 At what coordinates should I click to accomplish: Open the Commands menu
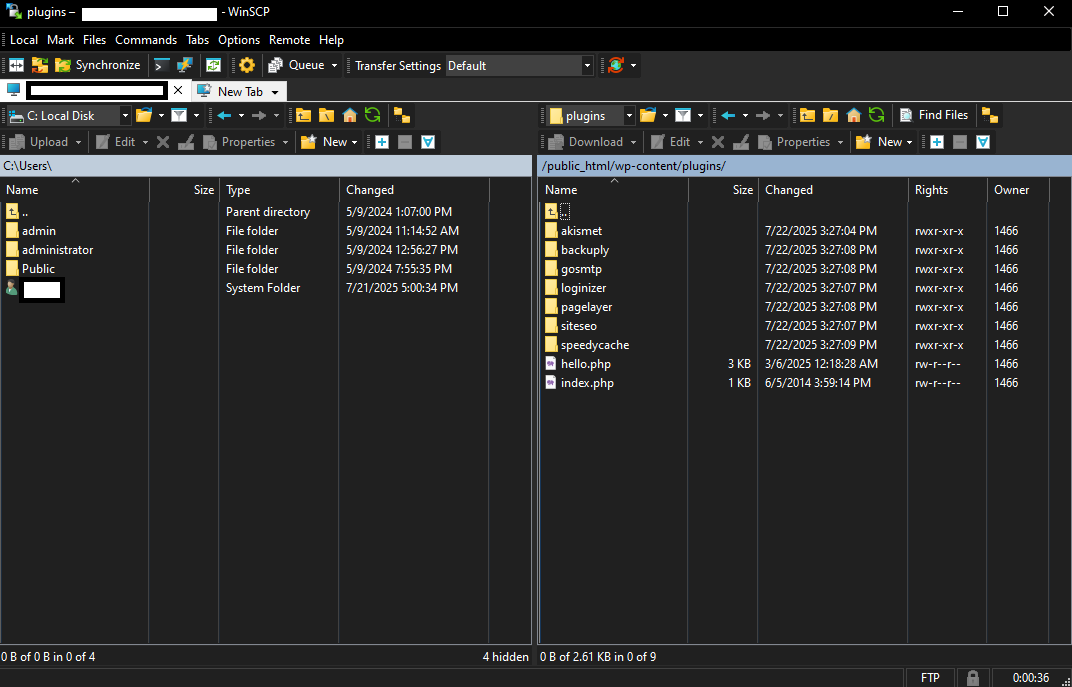[x=146, y=40]
